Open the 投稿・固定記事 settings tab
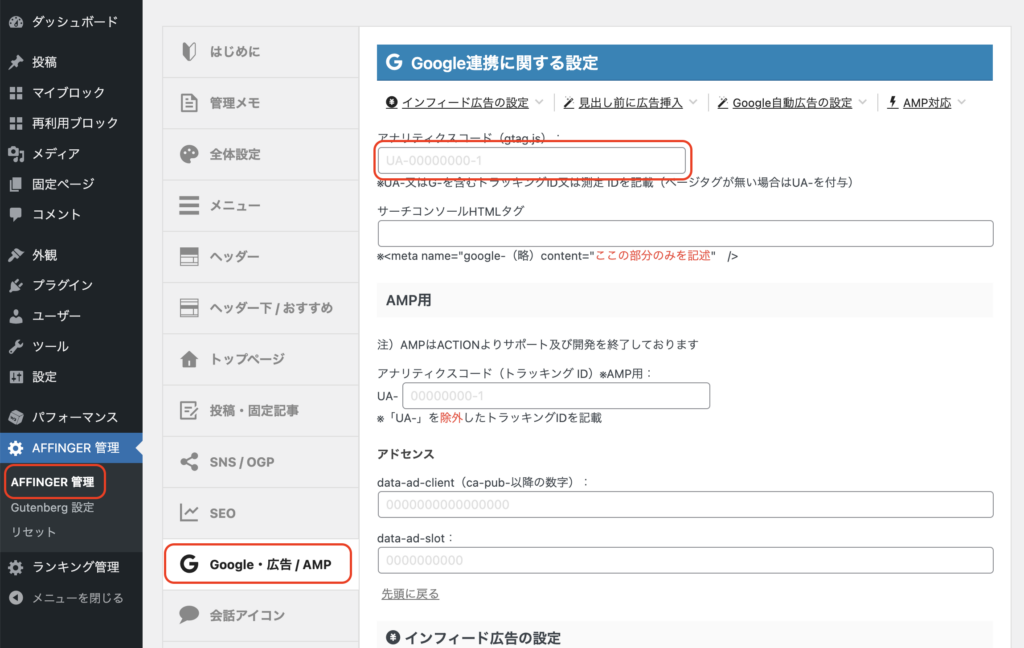1024x648 pixels. (x=261, y=410)
